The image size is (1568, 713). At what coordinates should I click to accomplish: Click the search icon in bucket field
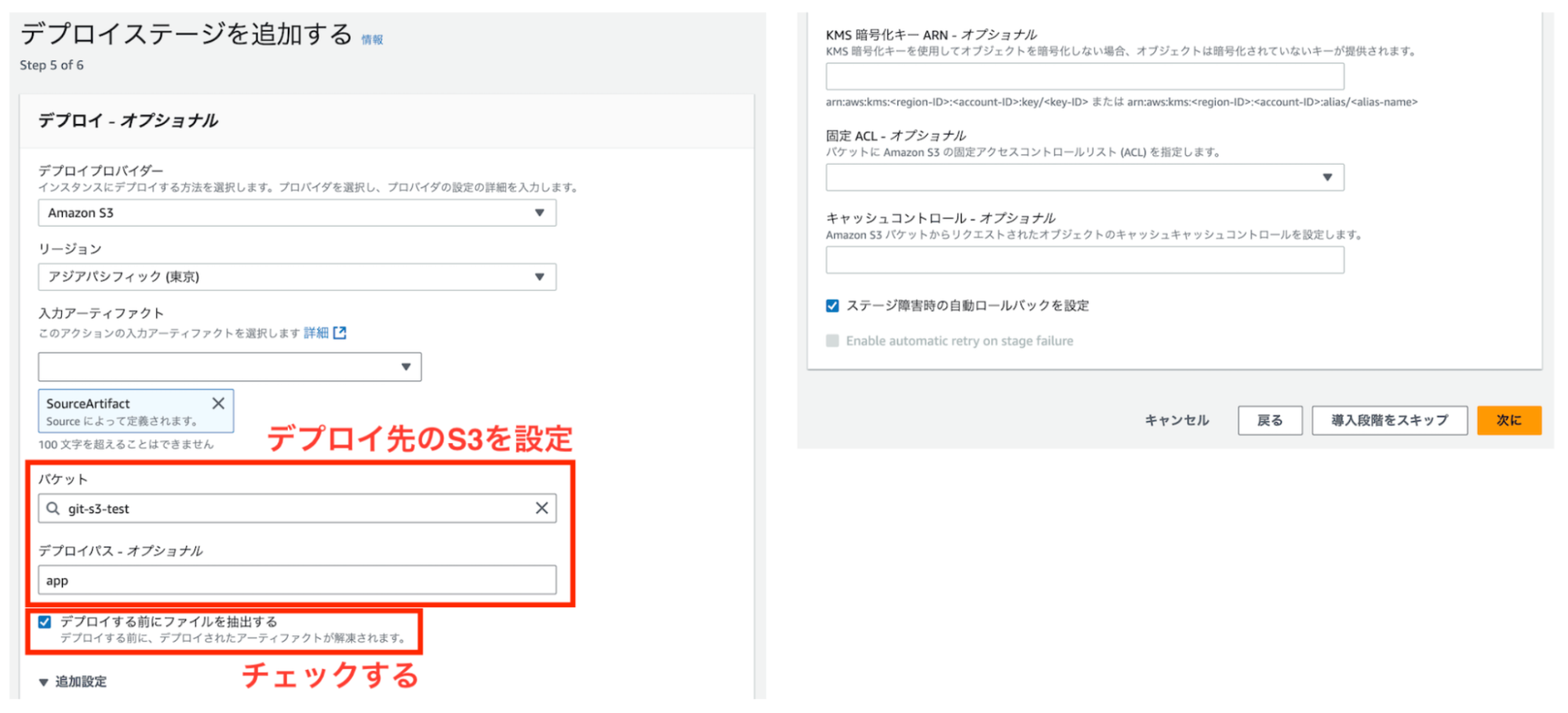pyautogui.click(x=53, y=508)
